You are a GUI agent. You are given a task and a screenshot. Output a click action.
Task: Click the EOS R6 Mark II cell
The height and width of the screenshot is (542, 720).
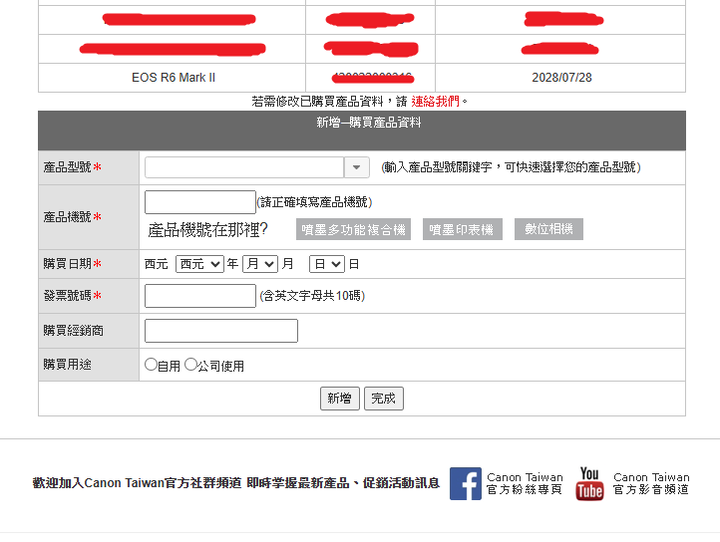click(172, 78)
